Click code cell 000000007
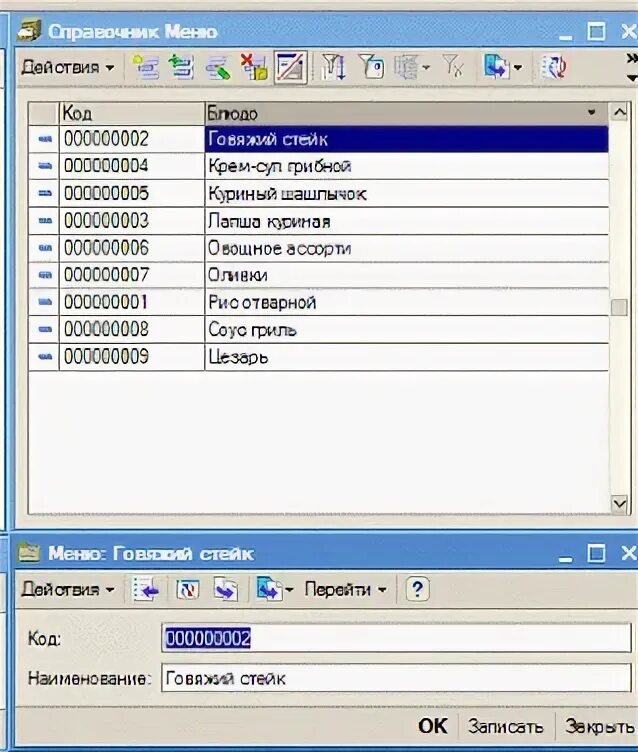 132,275
